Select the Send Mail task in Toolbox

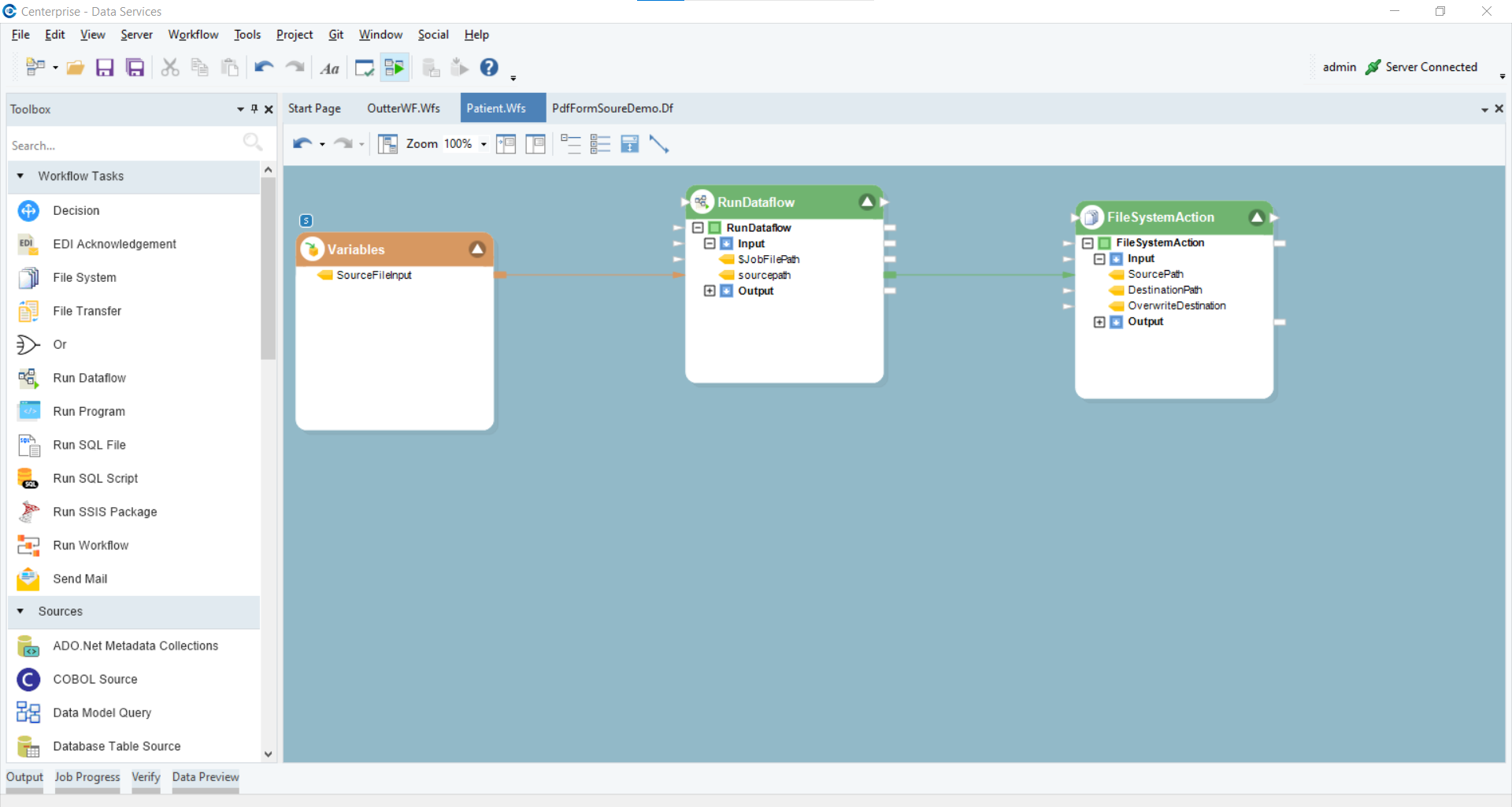(79, 579)
